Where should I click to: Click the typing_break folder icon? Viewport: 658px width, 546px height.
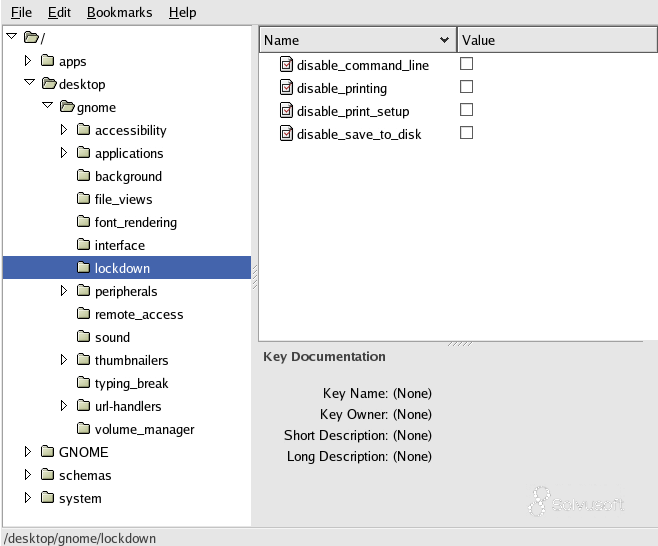click(84, 382)
